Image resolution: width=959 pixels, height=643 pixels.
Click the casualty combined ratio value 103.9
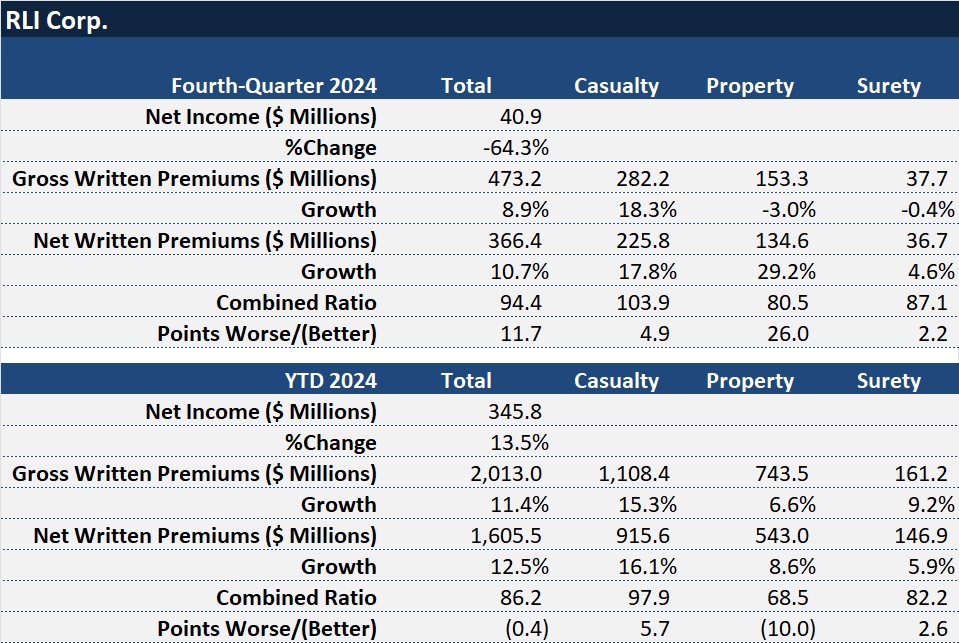[x=642, y=303]
